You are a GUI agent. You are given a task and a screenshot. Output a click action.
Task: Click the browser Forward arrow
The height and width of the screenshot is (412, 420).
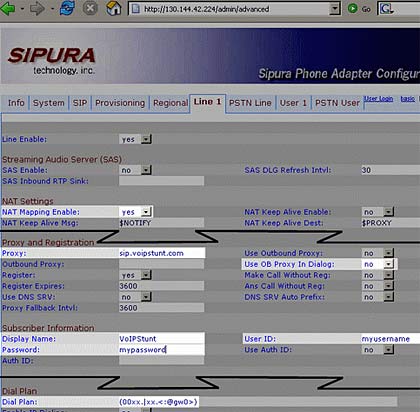[37, 9]
